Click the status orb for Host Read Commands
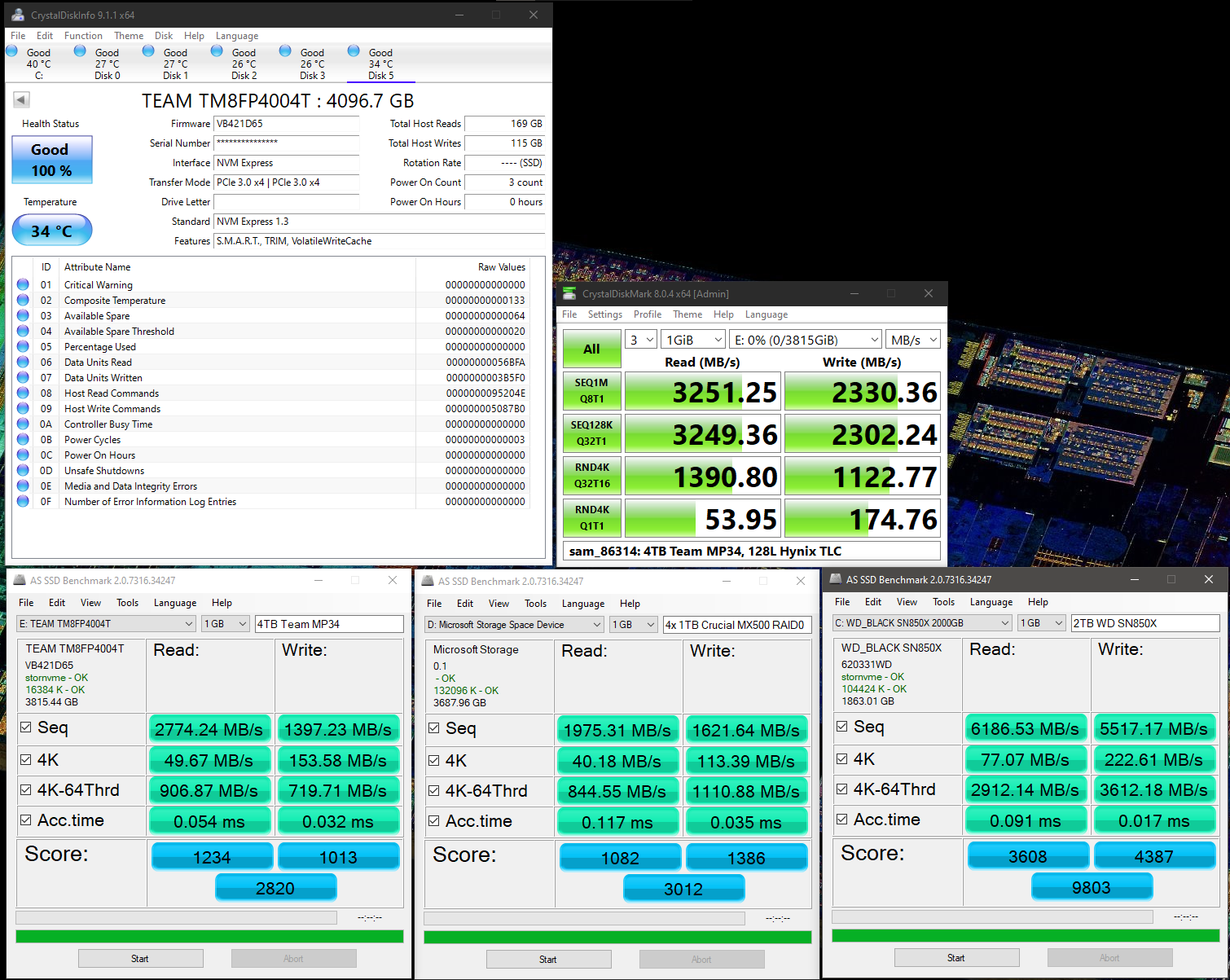The image size is (1230, 980). tap(23, 393)
